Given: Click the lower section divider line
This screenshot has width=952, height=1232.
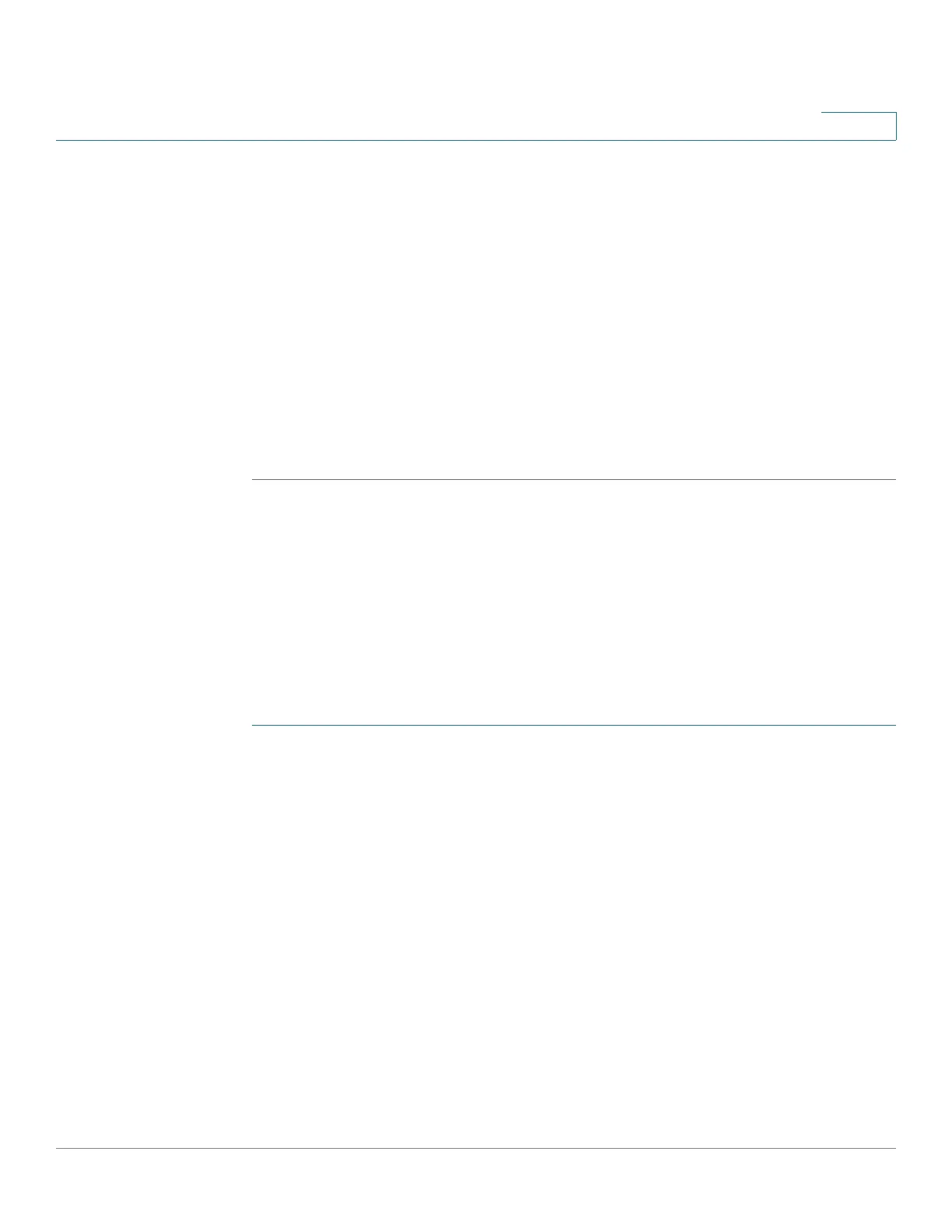Looking at the screenshot, I should pos(574,726).
